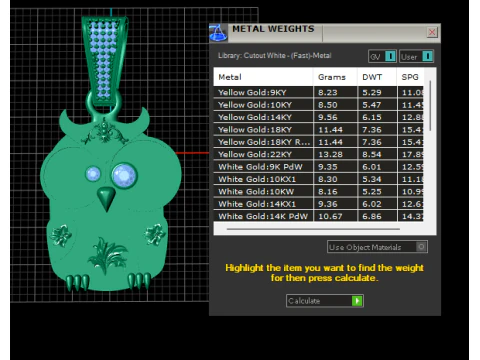Select the Grams column header
This screenshot has width=480, height=360.
click(x=335, y=77)
